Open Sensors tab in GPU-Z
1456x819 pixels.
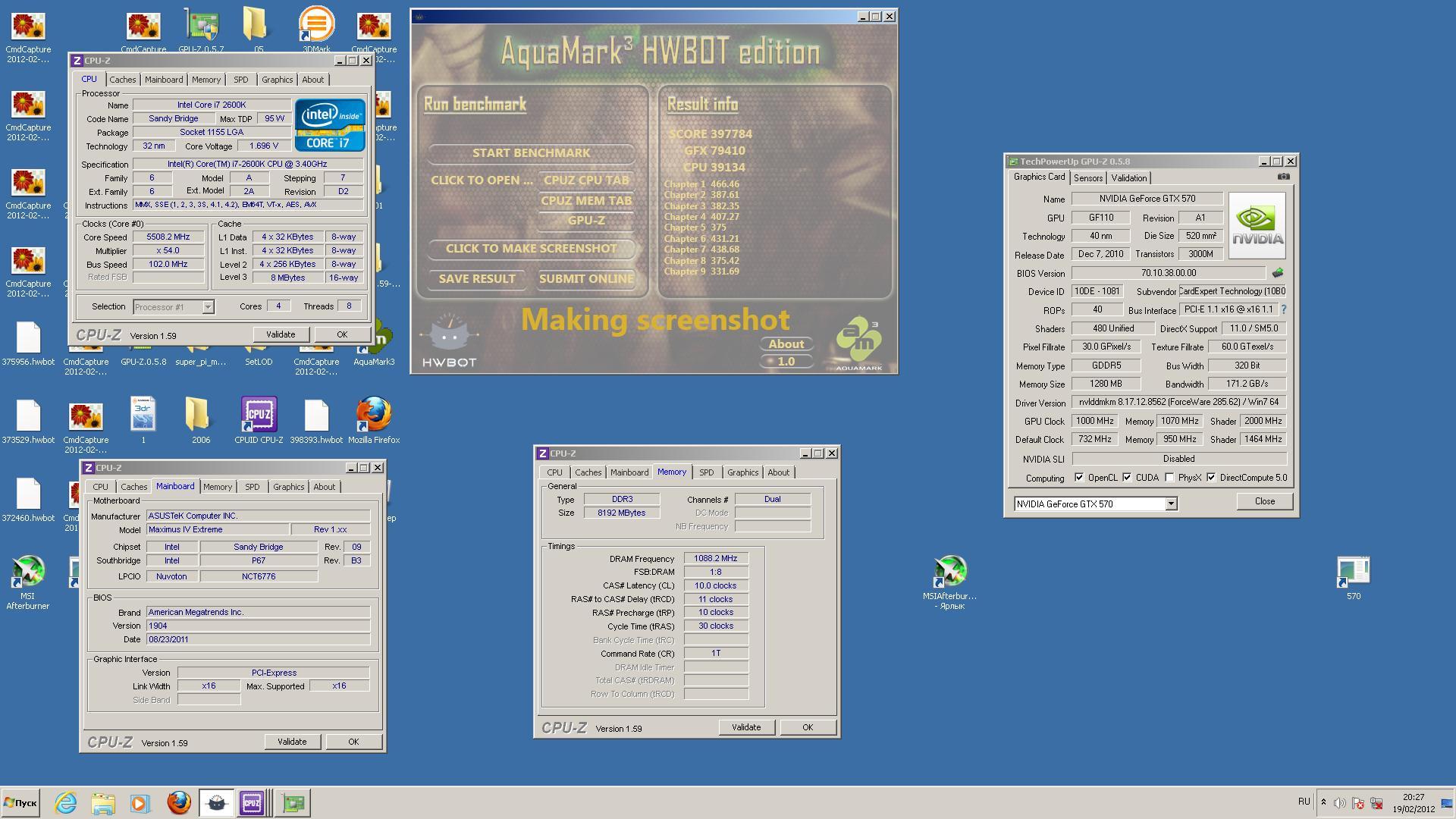pos(1087,178)
